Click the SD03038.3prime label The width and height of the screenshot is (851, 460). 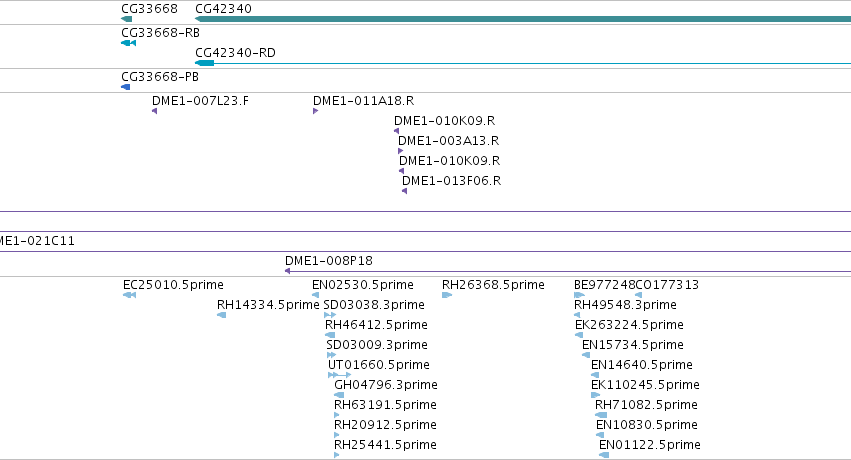(x=374, y=305)
